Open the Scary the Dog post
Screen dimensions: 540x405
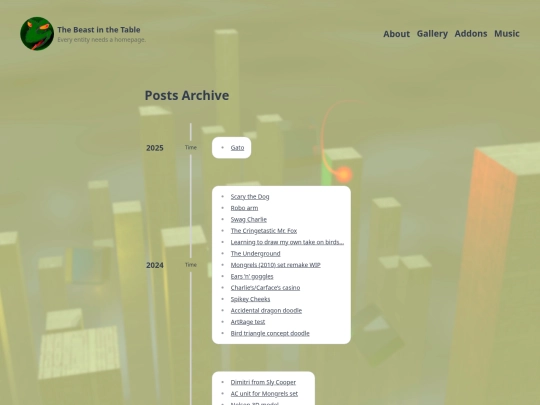point(250,197)
